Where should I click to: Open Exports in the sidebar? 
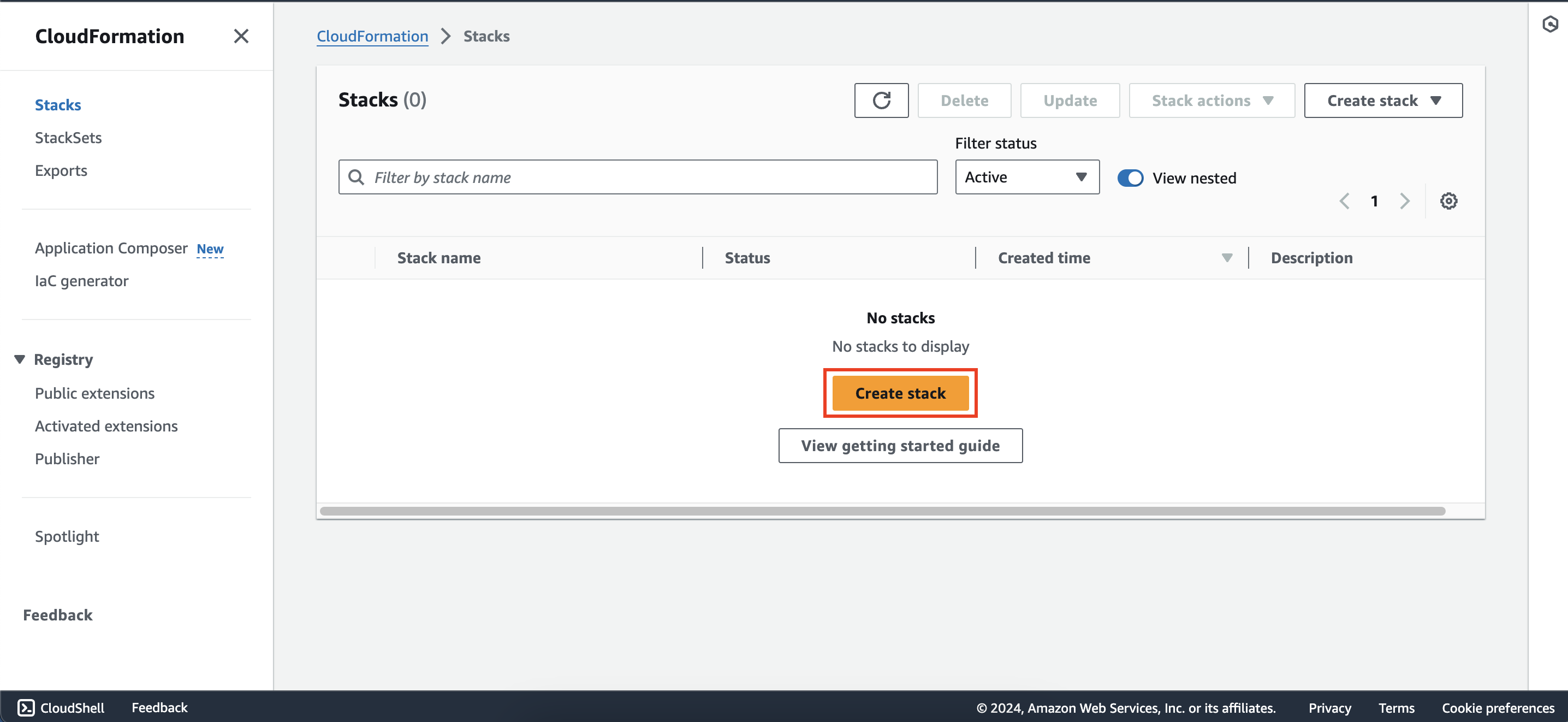coord(61,170)
